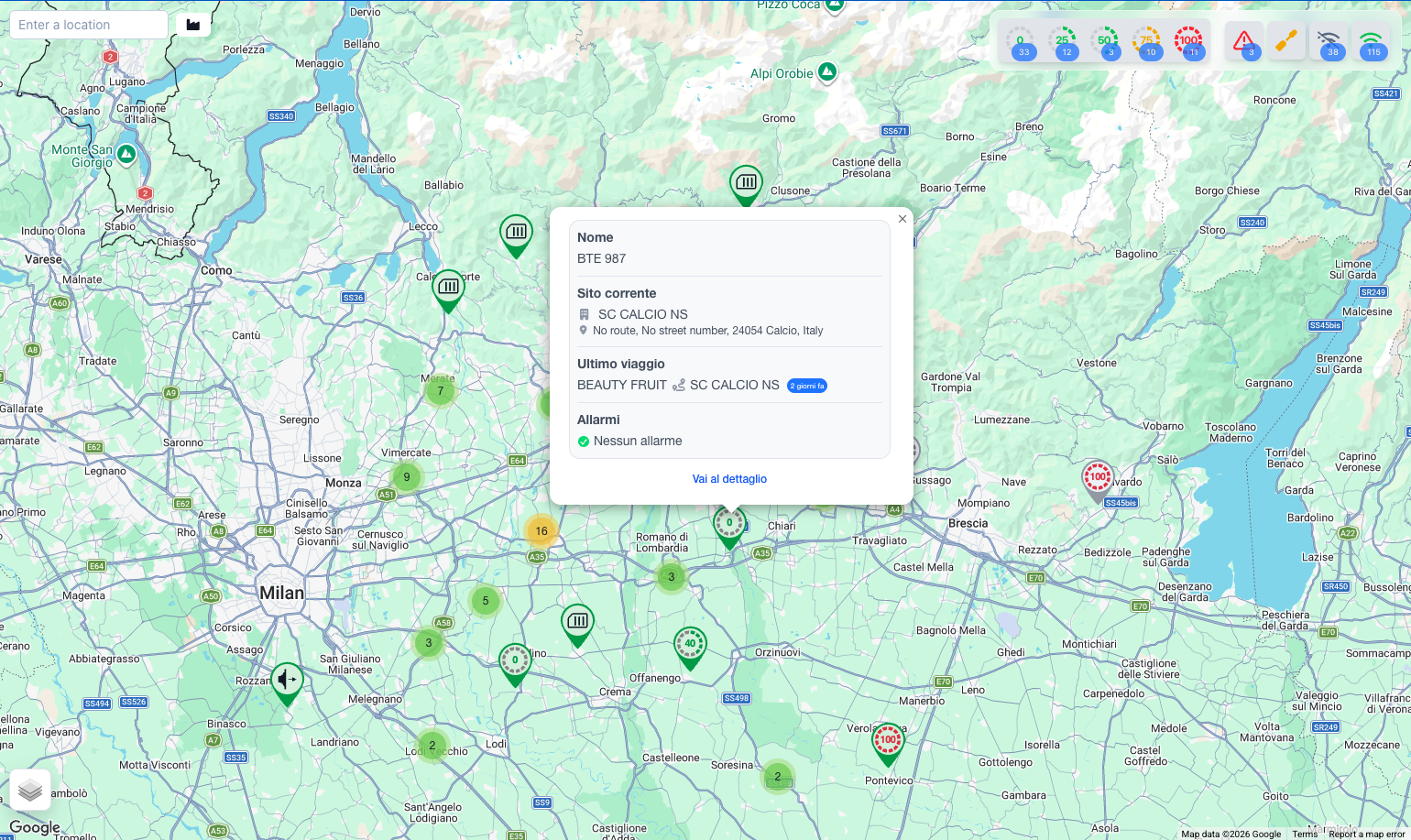The width and height of the screenshot is (1411, 840).
Task: Click Report a map error link
Action: click(x=1368, y=834)
